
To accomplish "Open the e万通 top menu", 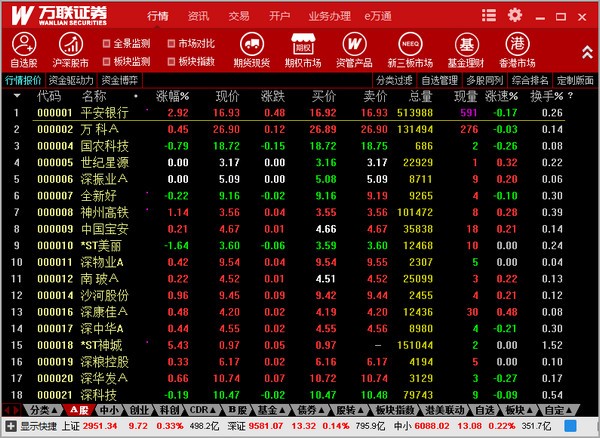I will coord(378,16).
